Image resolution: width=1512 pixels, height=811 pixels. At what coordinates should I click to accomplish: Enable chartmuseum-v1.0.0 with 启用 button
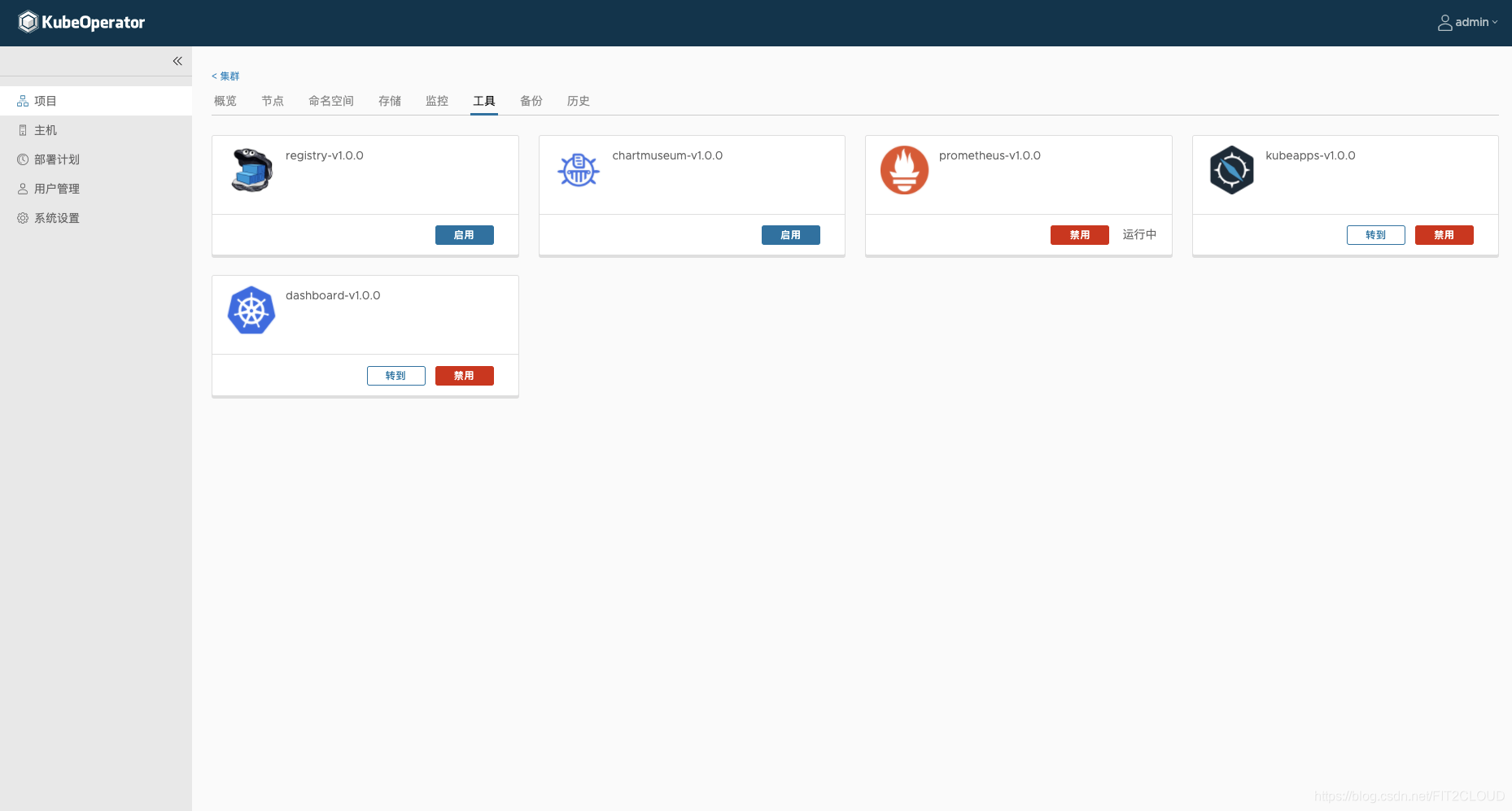tap(791, 235)
